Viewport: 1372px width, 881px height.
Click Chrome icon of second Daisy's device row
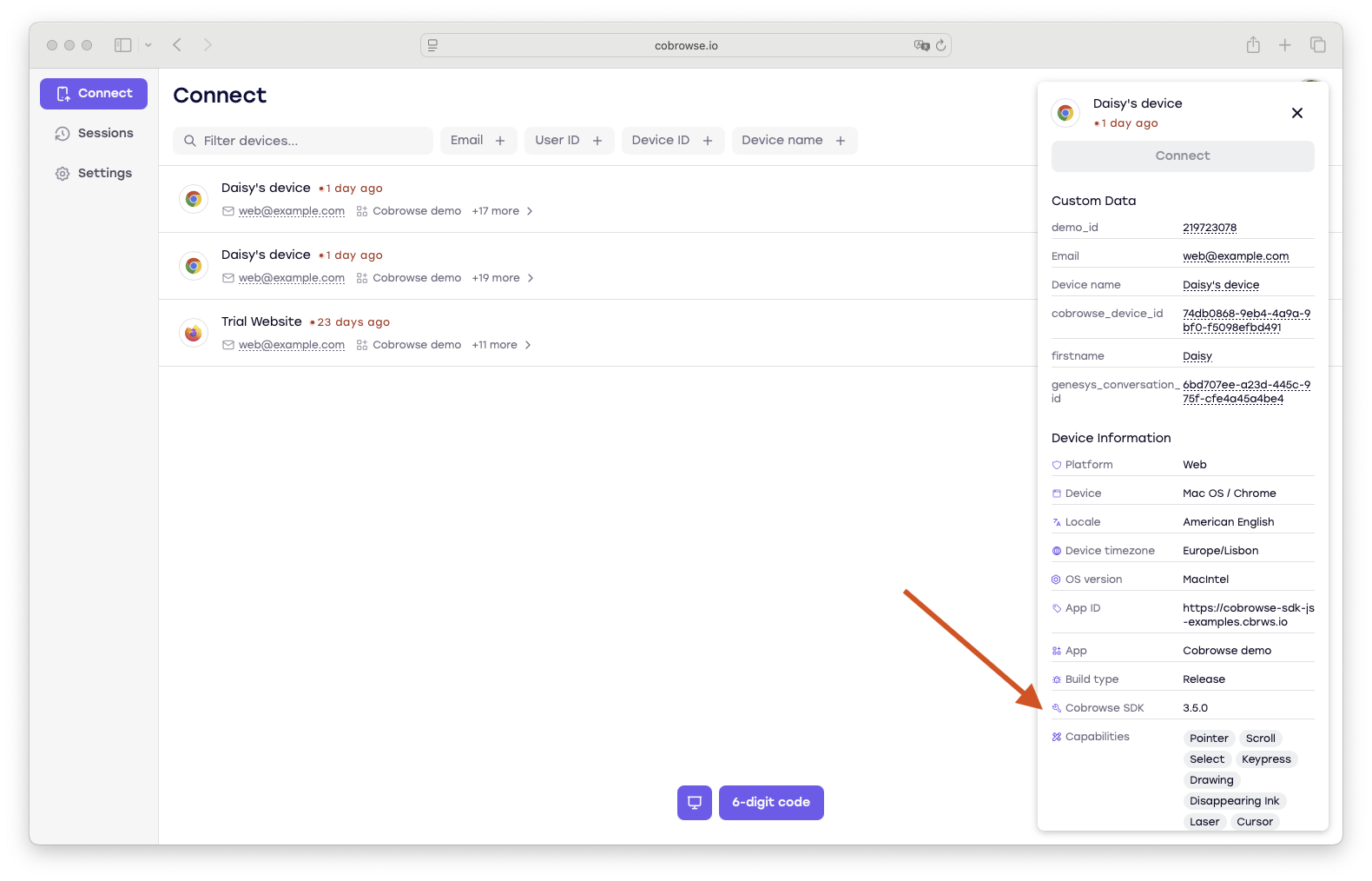(194, 266)
